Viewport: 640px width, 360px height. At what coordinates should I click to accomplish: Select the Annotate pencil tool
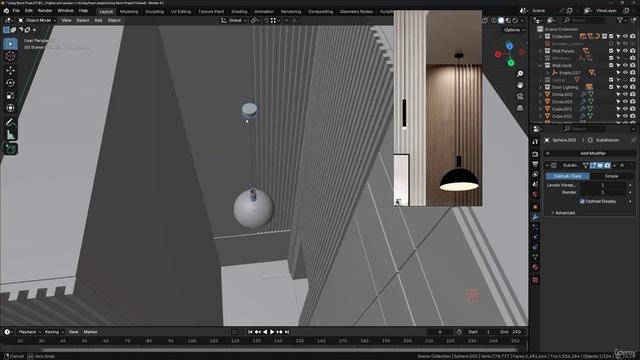coord(10,122)
